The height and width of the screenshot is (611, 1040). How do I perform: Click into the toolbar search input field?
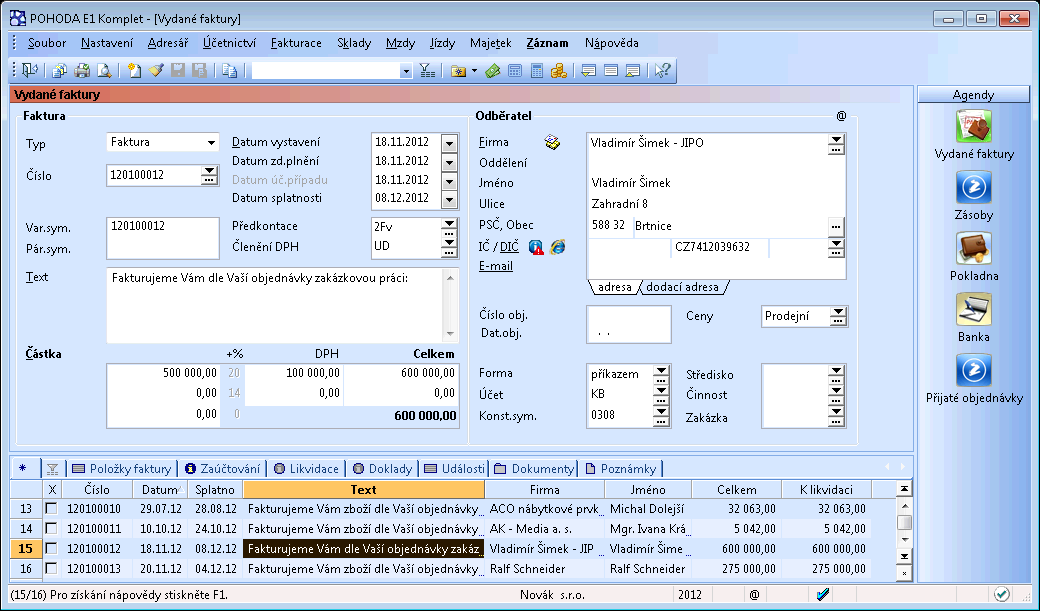(325, 71)
